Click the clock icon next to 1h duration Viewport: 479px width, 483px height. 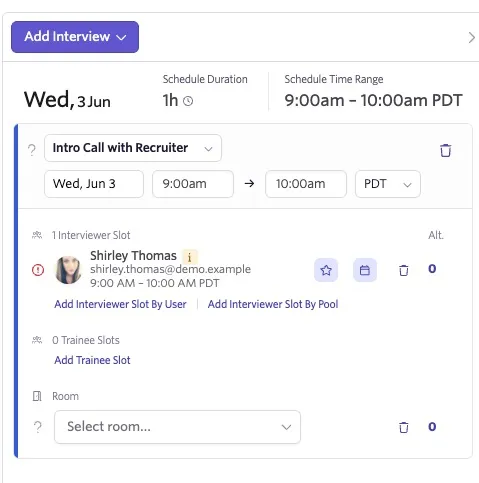click(x=188, y=101)
